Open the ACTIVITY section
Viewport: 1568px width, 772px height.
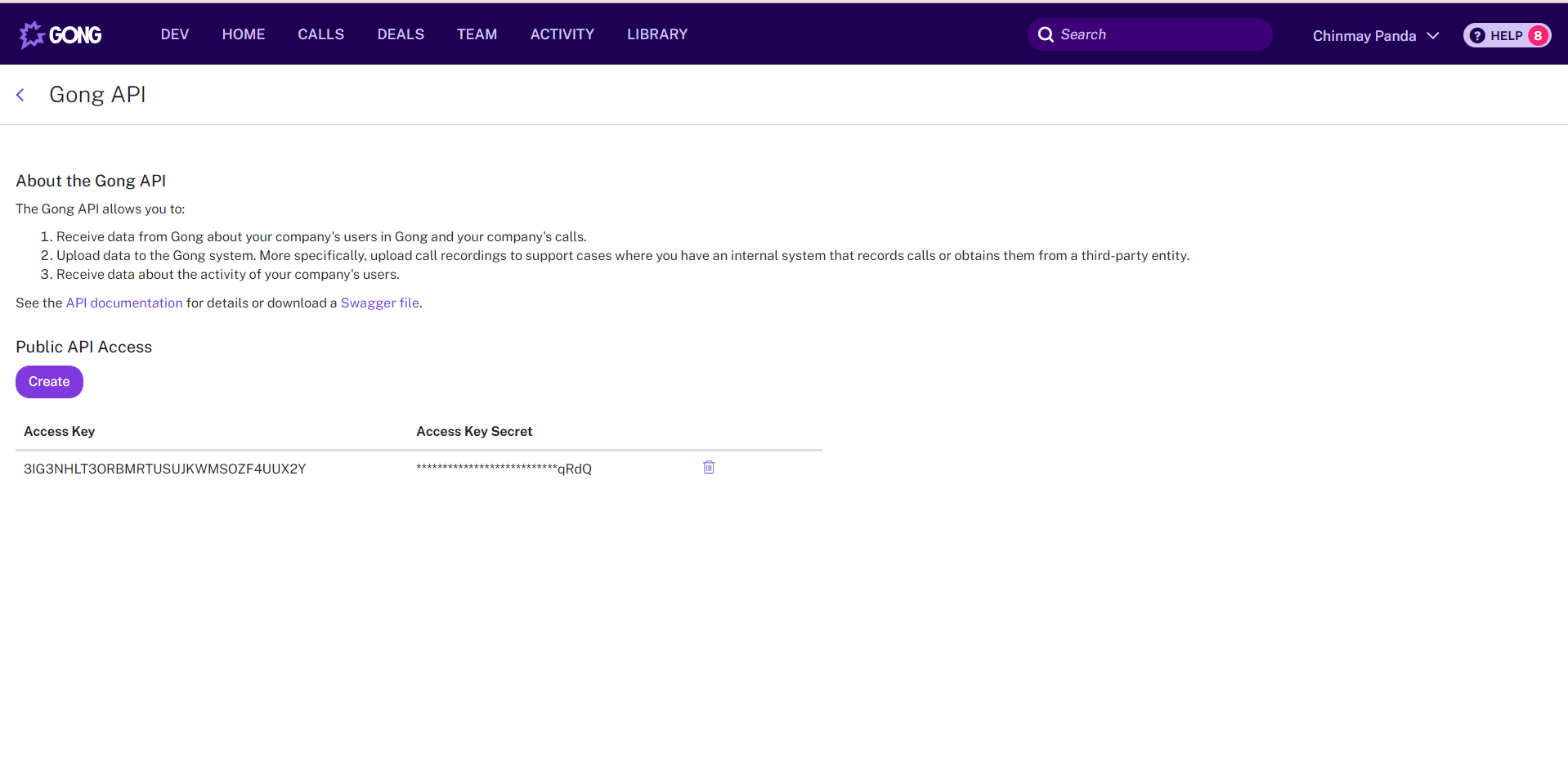click(x=562, y=34)
